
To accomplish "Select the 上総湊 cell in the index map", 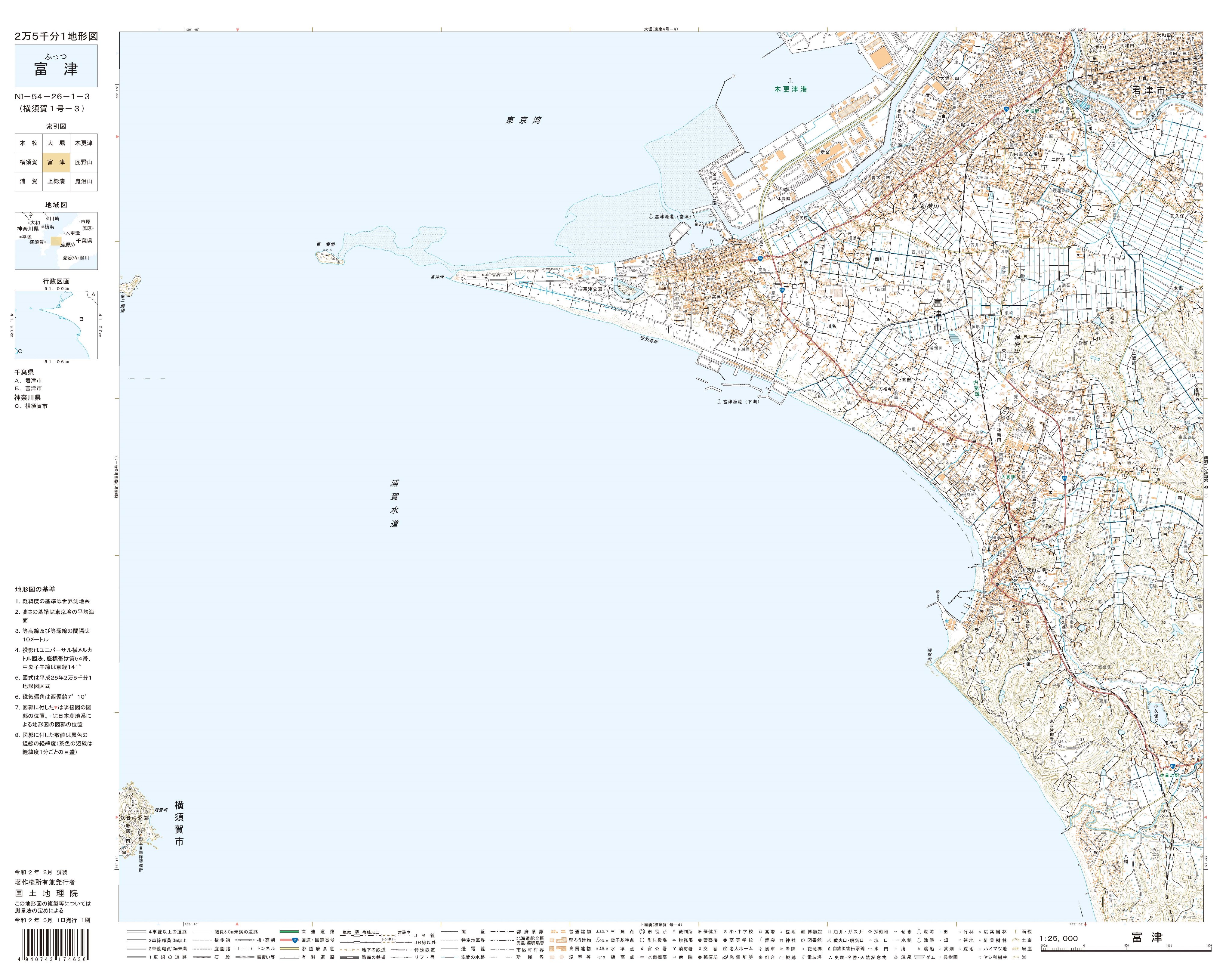I will 56,181.
